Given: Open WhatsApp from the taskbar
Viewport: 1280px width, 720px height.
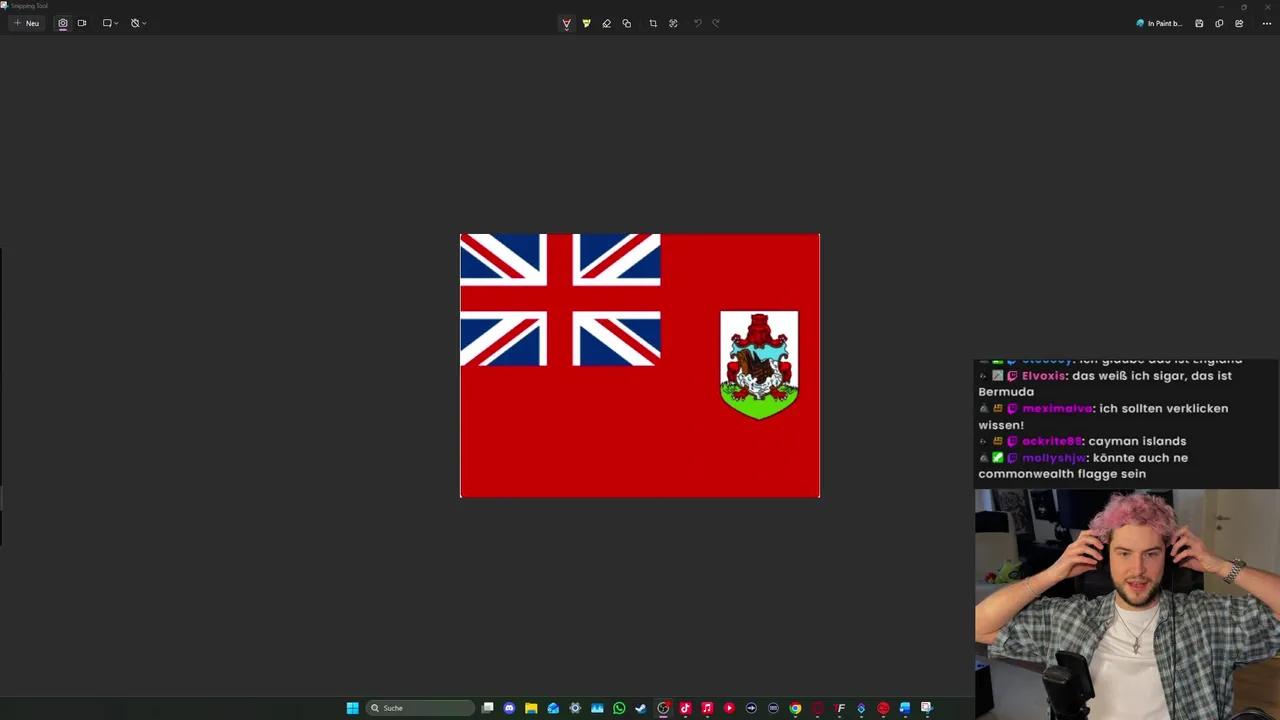Looking at the screenshot, I should point(619,708).
